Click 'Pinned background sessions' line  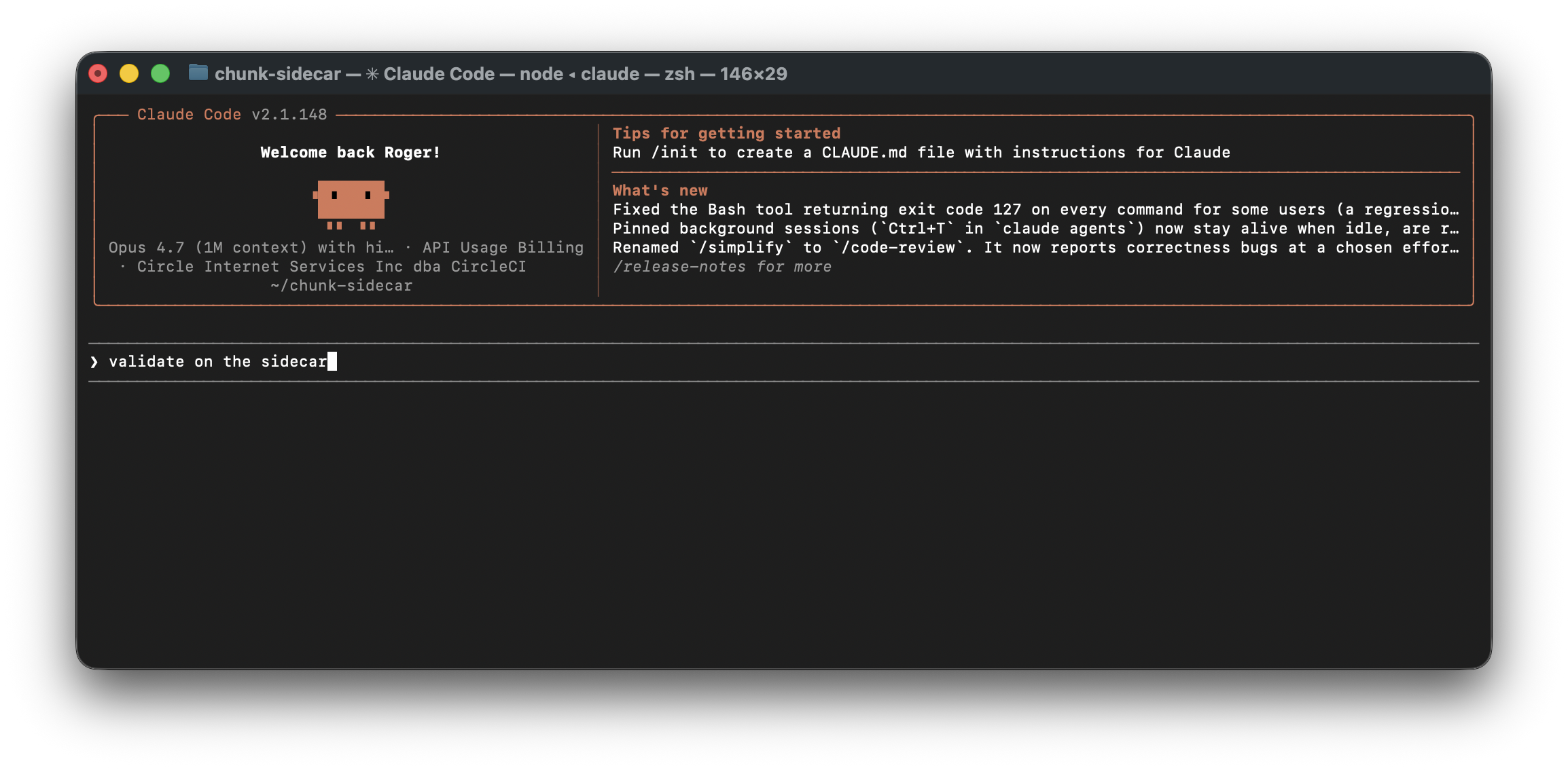click(1036, 229)
